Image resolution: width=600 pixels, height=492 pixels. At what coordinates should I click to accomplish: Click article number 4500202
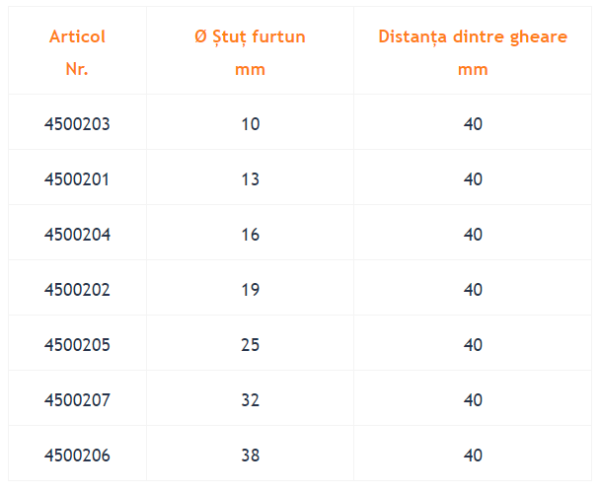point(77,290)
